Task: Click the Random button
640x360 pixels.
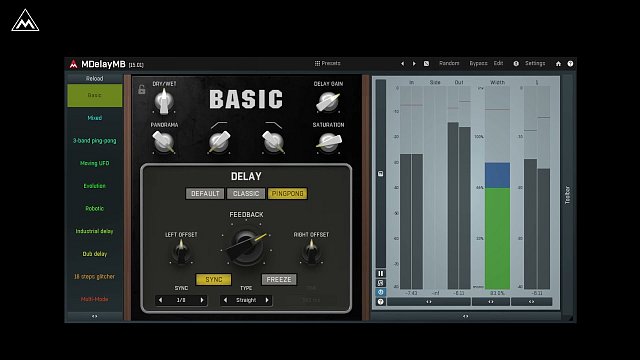Action: [449, 63]
